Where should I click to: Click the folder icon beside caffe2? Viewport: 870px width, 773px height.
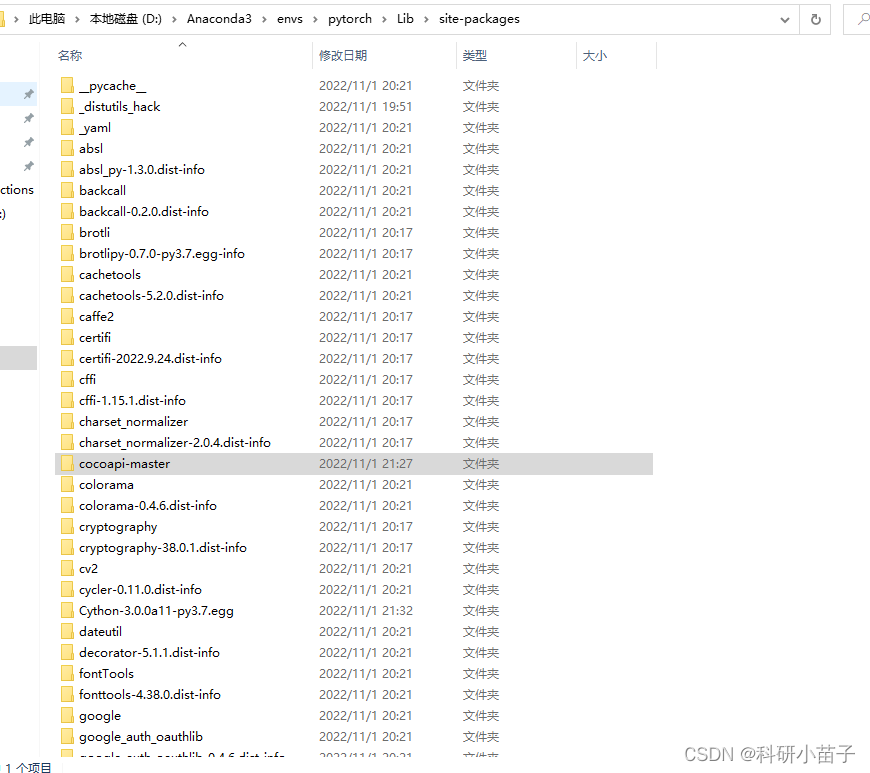[x=66, y=316]
